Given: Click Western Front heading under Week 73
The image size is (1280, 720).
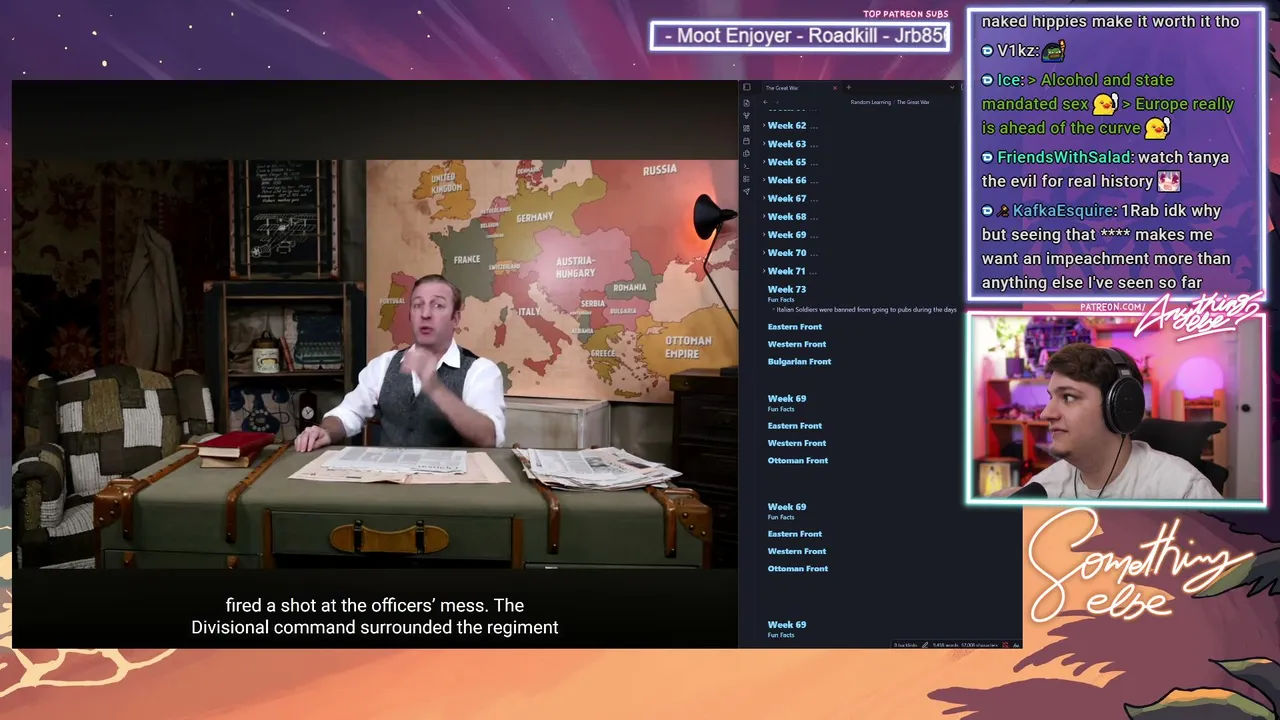Looking at the screenshot, I should click(x=797, y=344).
